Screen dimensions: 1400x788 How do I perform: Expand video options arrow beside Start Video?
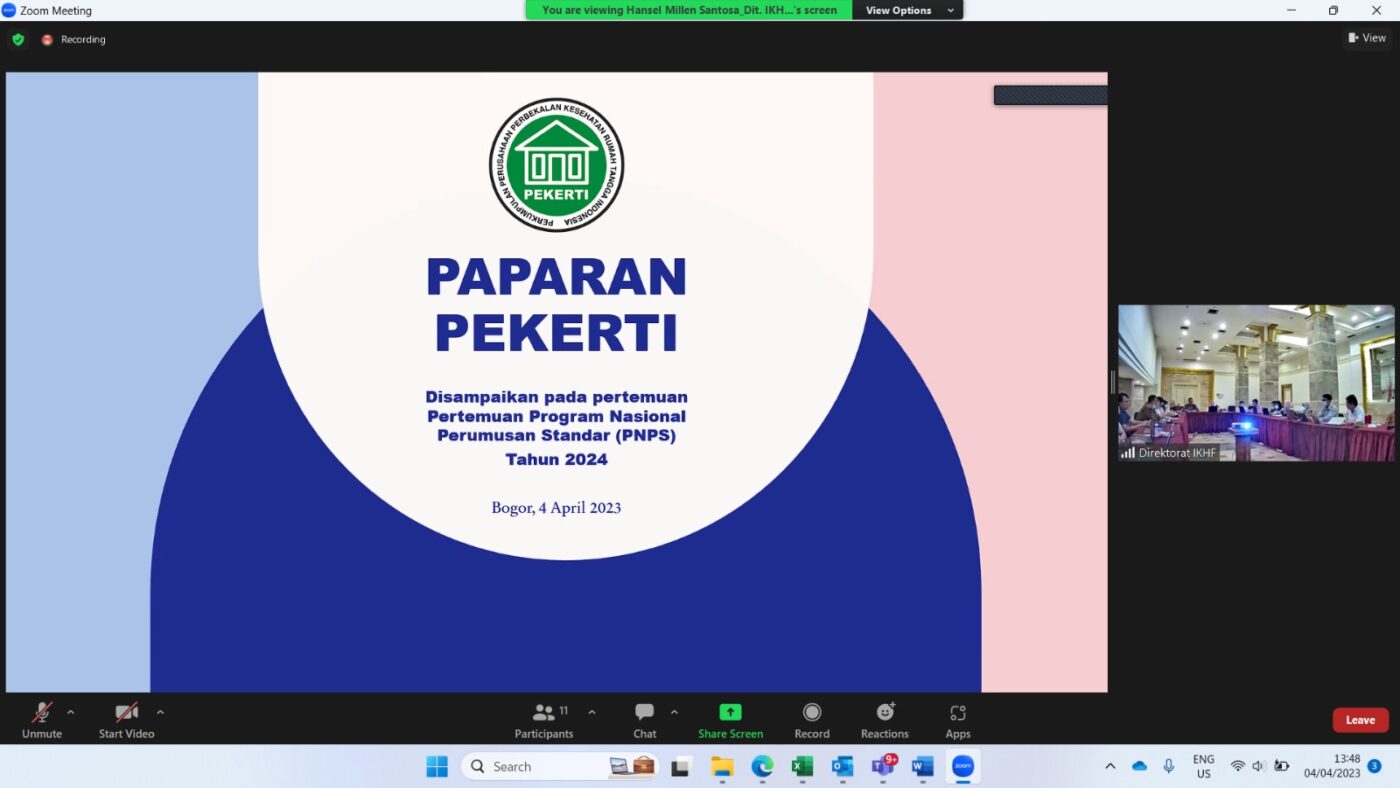[x=160, y=712]
